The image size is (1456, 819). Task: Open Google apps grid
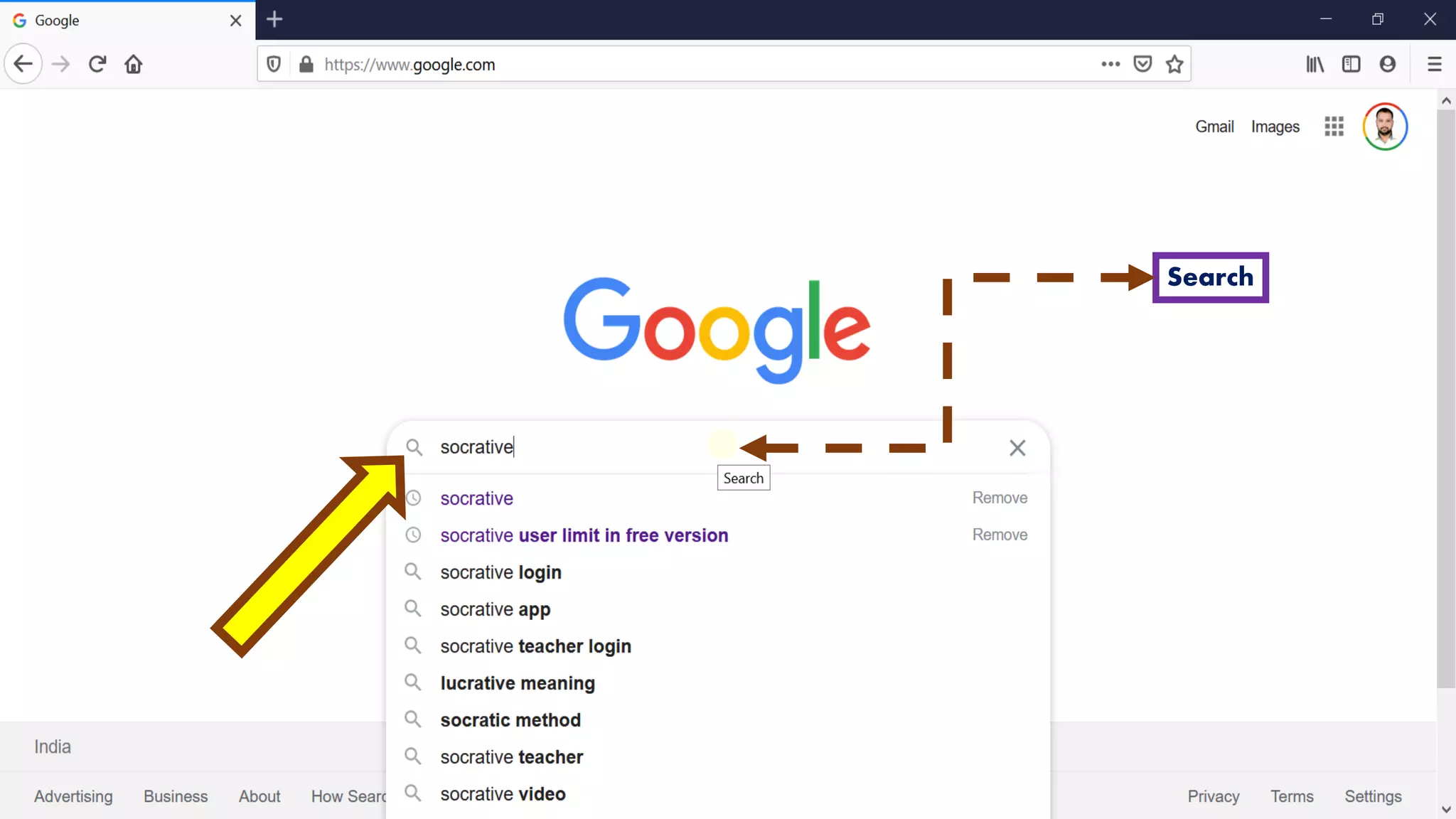[x=1334, y=127]
